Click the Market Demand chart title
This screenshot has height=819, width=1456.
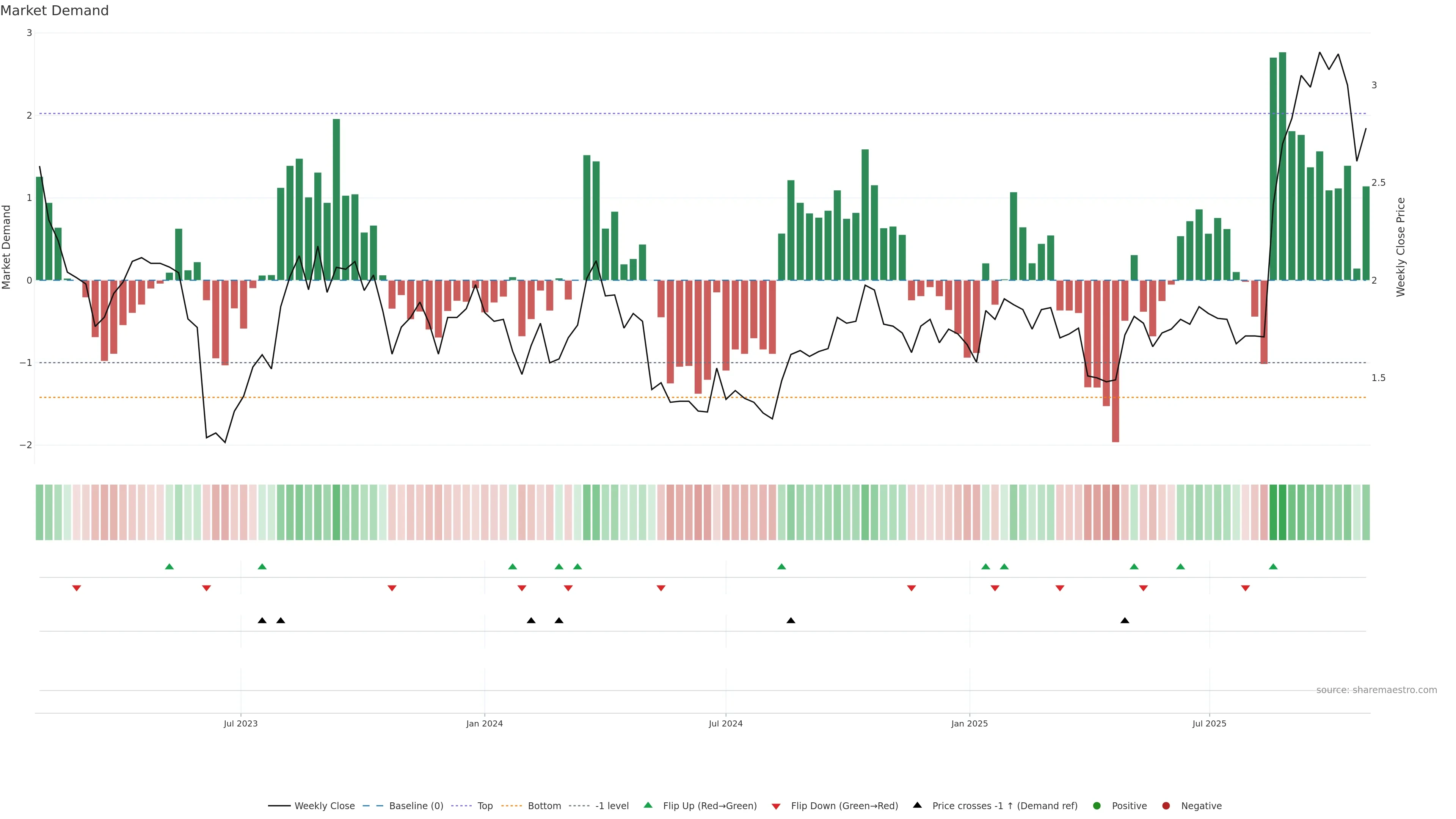point(54,11)
